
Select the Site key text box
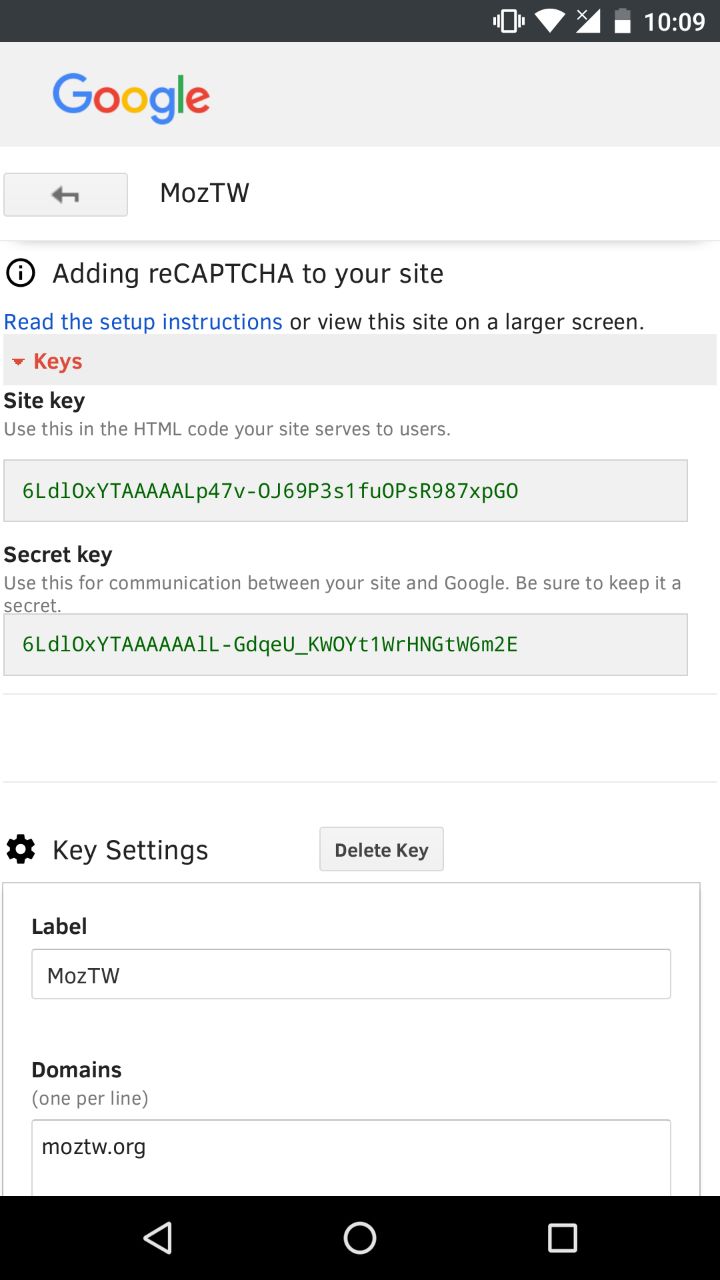345,491
